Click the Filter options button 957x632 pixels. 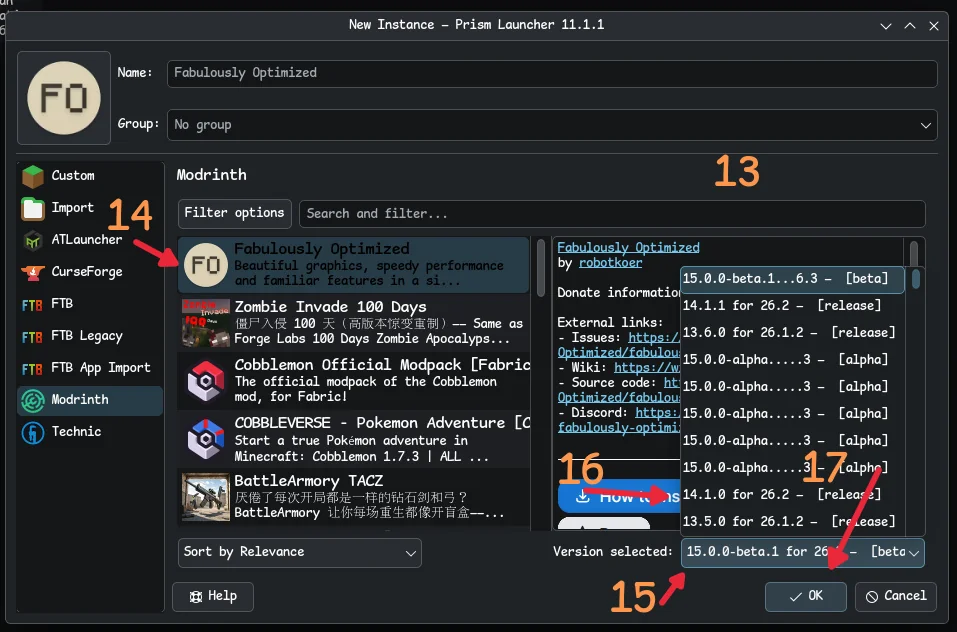click(x=234, y=214)
